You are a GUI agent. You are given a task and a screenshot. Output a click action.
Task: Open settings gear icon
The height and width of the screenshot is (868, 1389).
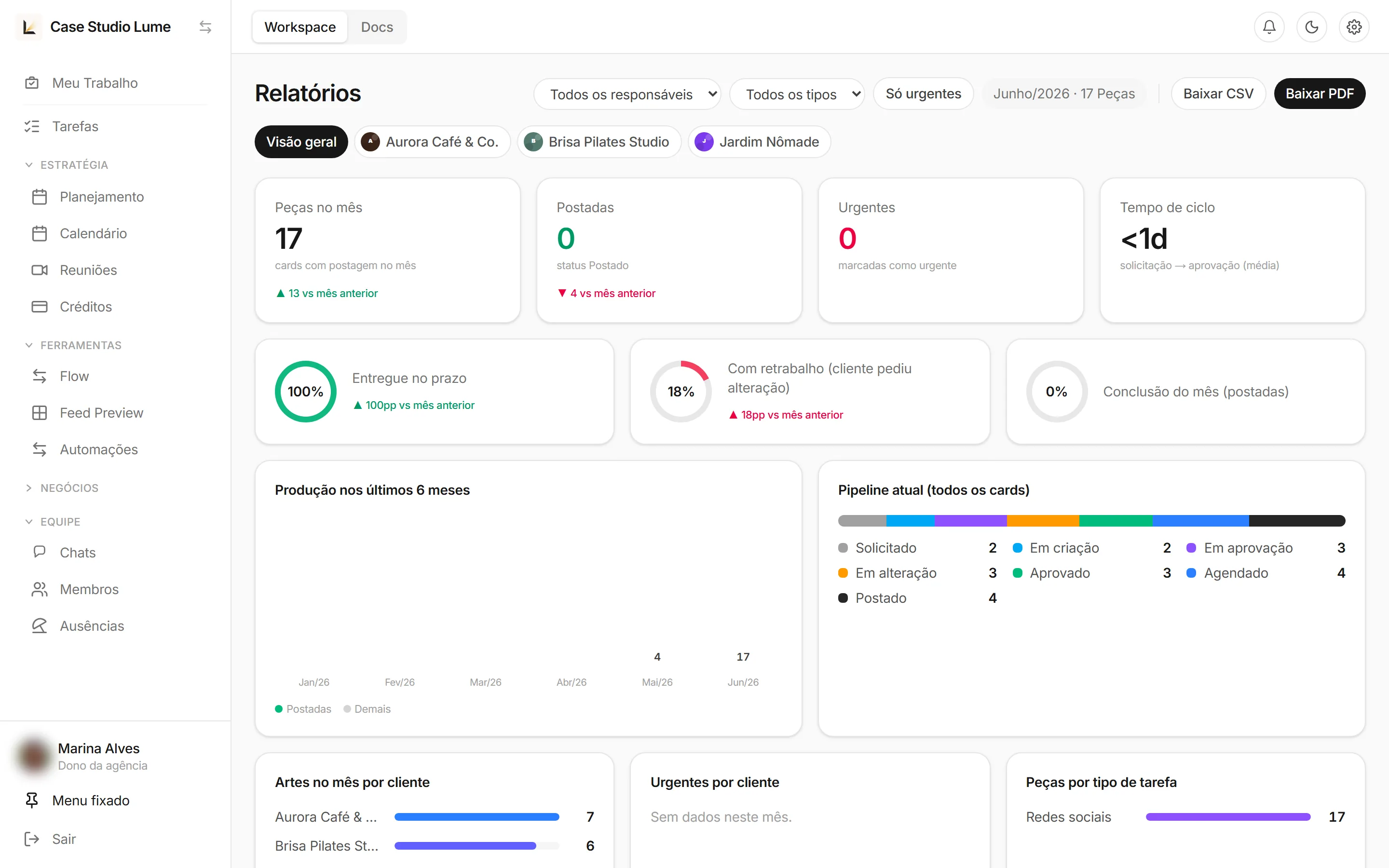pyautogui.click(x=1354, y=27)
